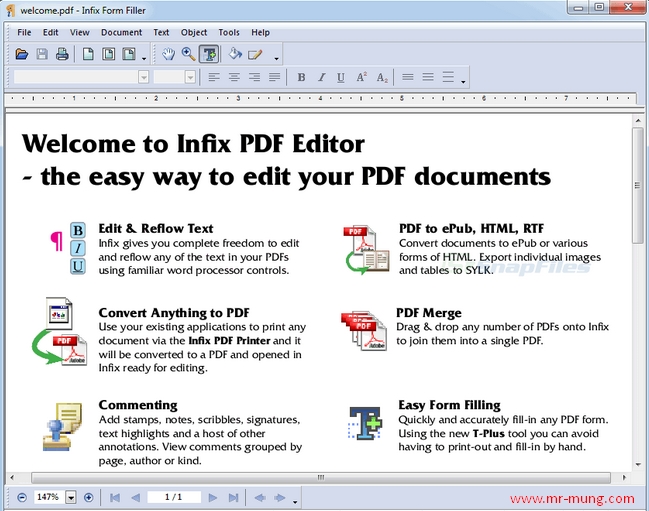649x511 pixels.
Task: Set wide line spacing
Action: pyautogui.click(x=448, y=77)
